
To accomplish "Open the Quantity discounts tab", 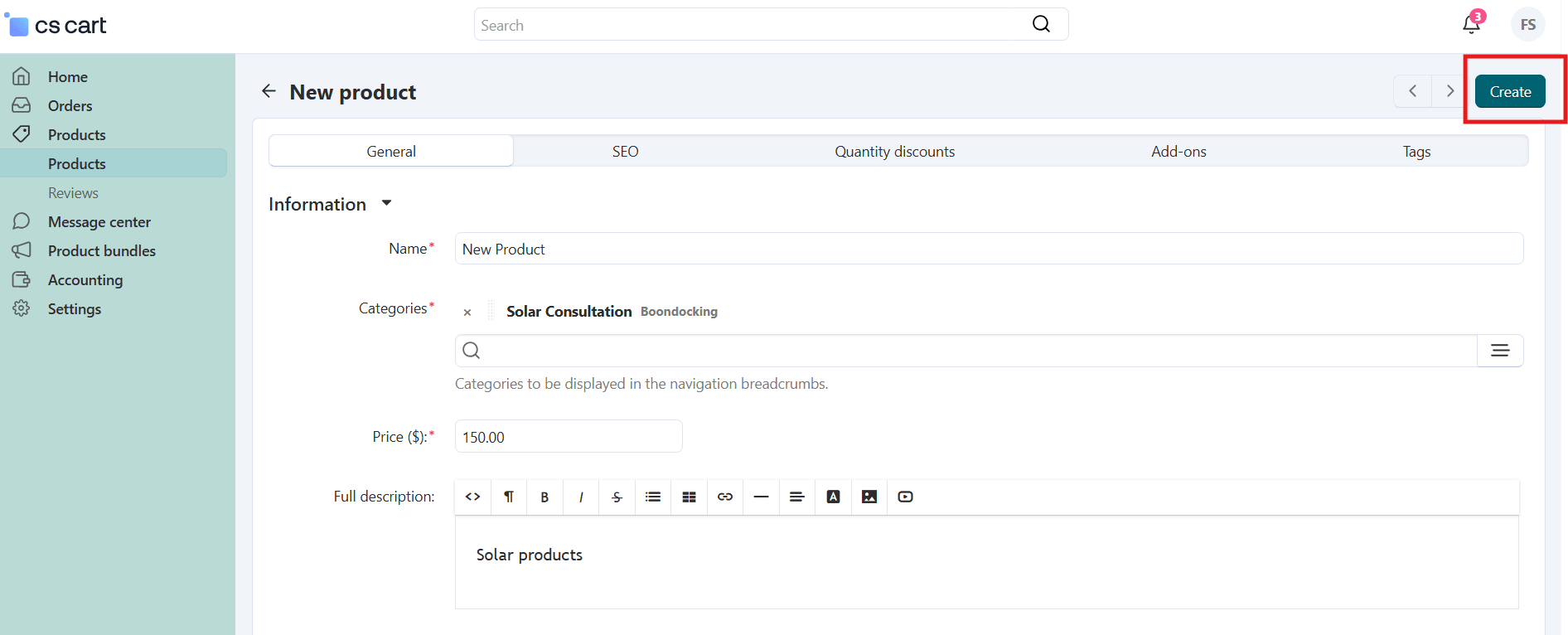I will coord(894,152).
